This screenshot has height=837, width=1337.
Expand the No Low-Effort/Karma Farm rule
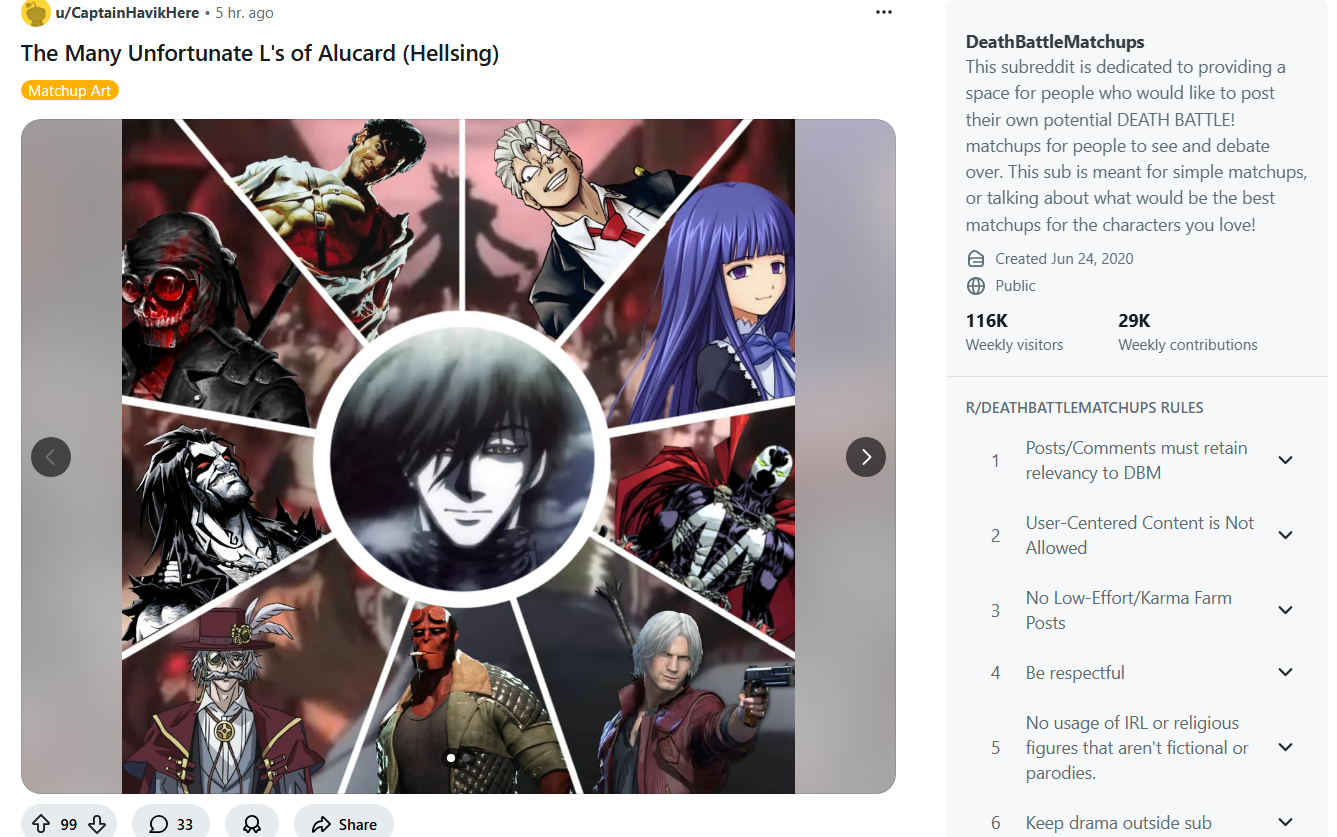1286,610
